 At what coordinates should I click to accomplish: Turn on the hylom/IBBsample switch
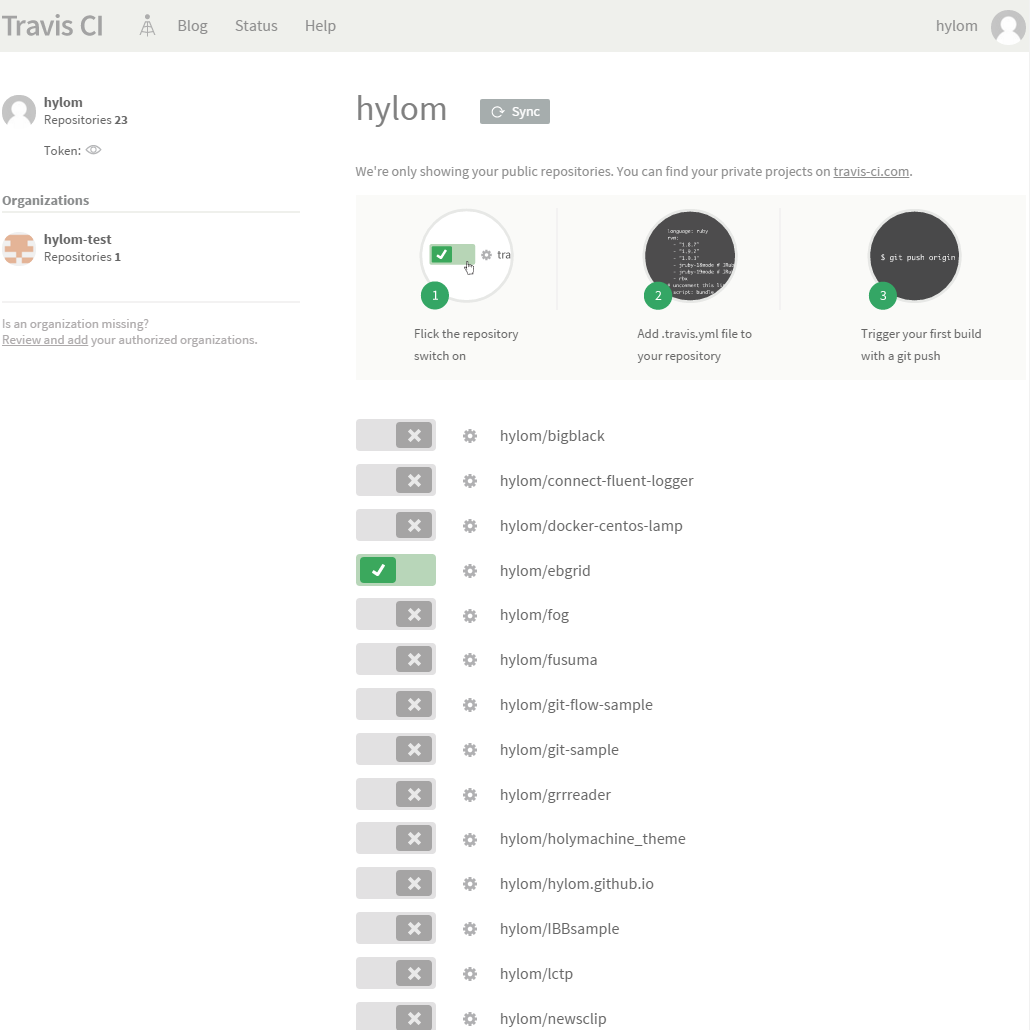pyautogui.click(x=395, y=928)
